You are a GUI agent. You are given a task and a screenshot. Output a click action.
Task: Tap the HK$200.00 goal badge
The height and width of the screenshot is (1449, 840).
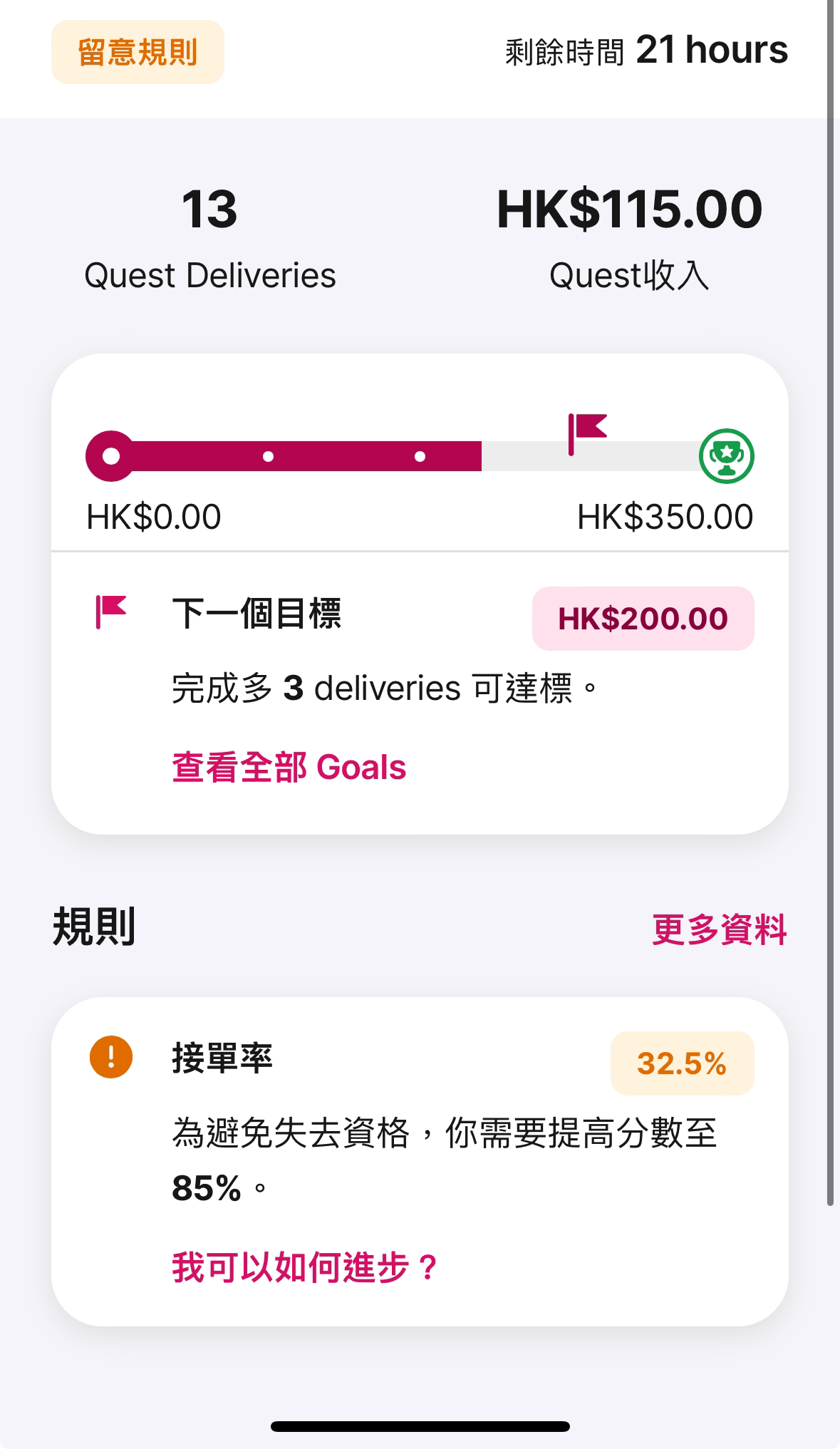pos(643,619)
